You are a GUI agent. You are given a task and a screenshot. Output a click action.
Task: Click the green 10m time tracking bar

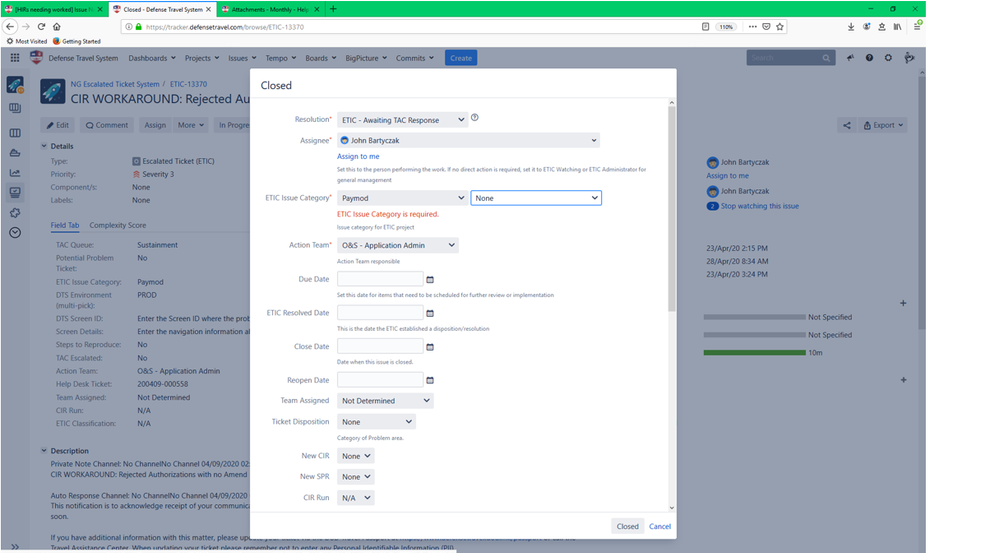[754, 352]
